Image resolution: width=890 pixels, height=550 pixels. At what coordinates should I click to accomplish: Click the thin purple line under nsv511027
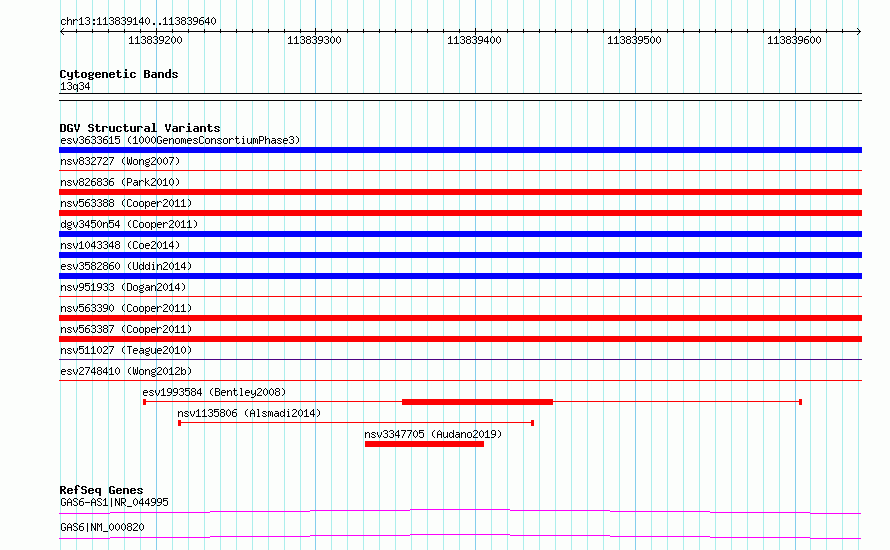coord(460,359)
